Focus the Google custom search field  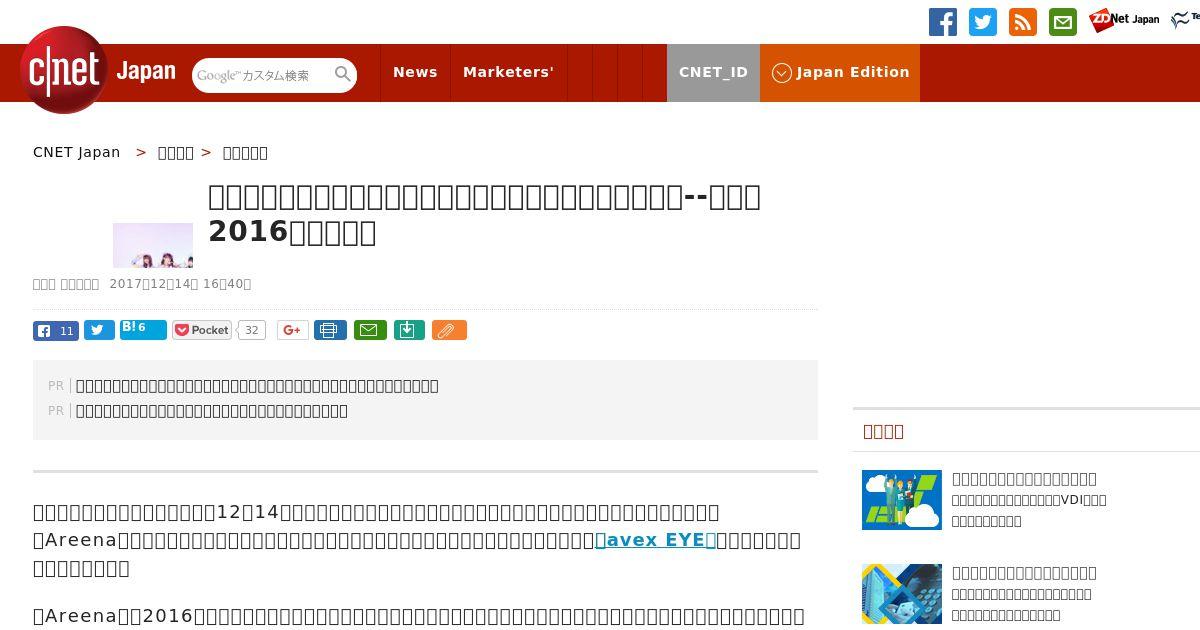tap(263, 75)
